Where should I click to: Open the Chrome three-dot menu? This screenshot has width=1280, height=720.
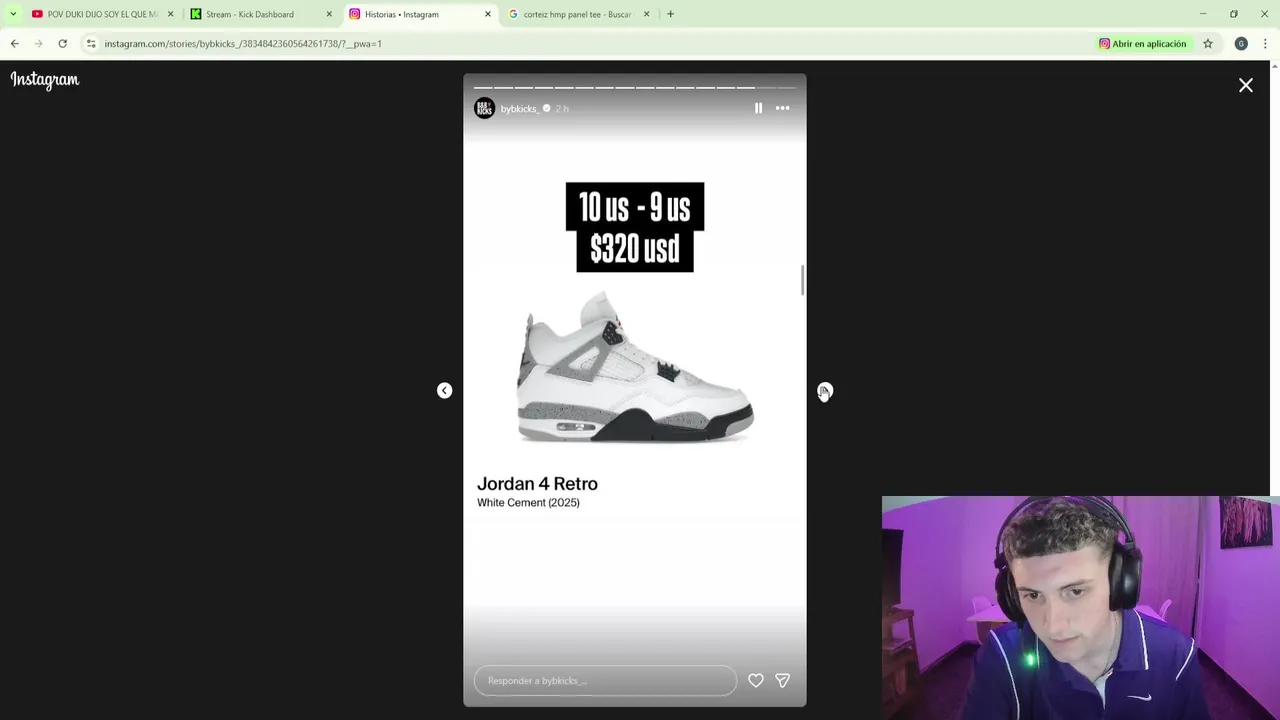[x=1265, y=44]
